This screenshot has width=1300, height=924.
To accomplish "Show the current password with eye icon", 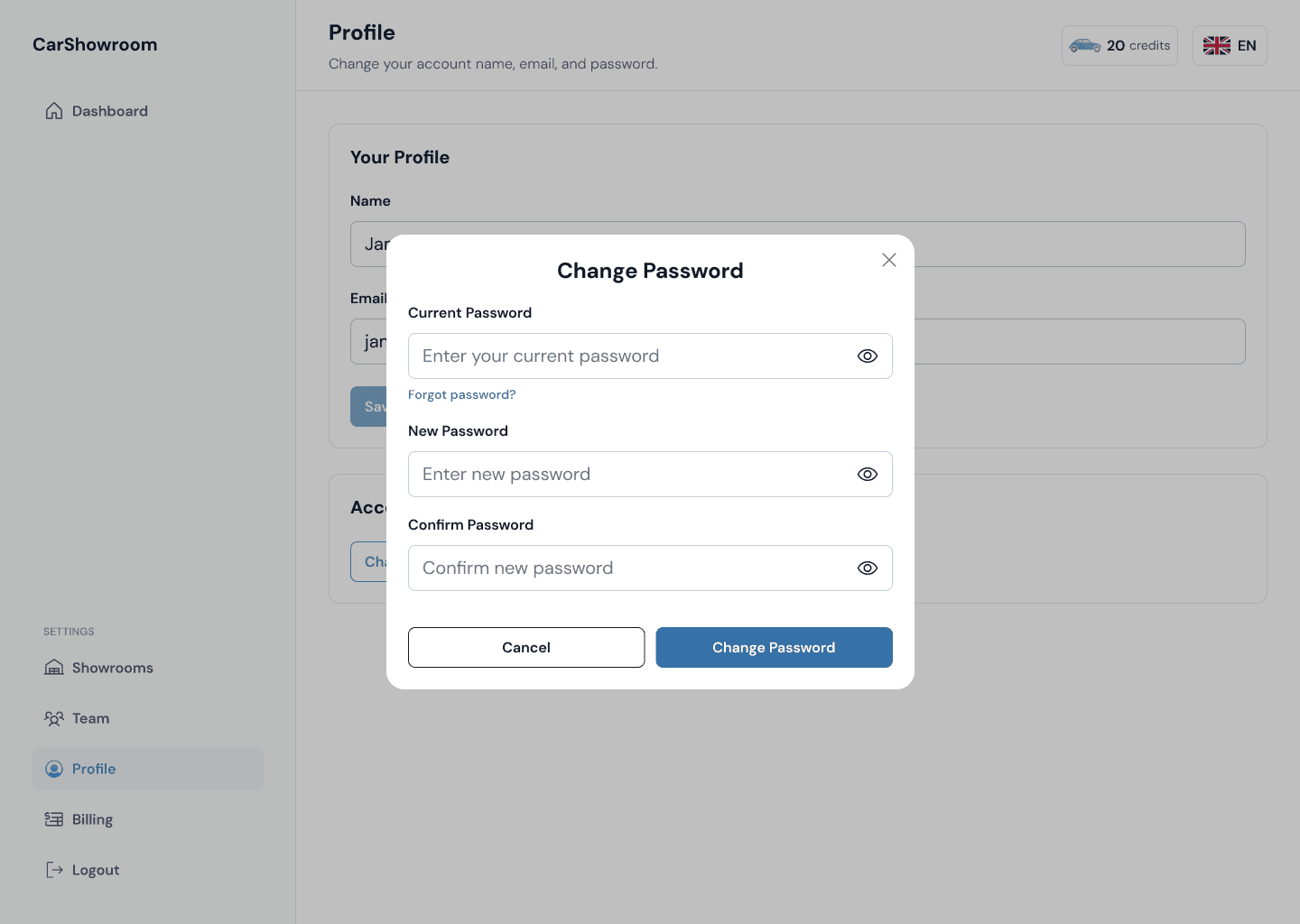I will coord(867,356).
